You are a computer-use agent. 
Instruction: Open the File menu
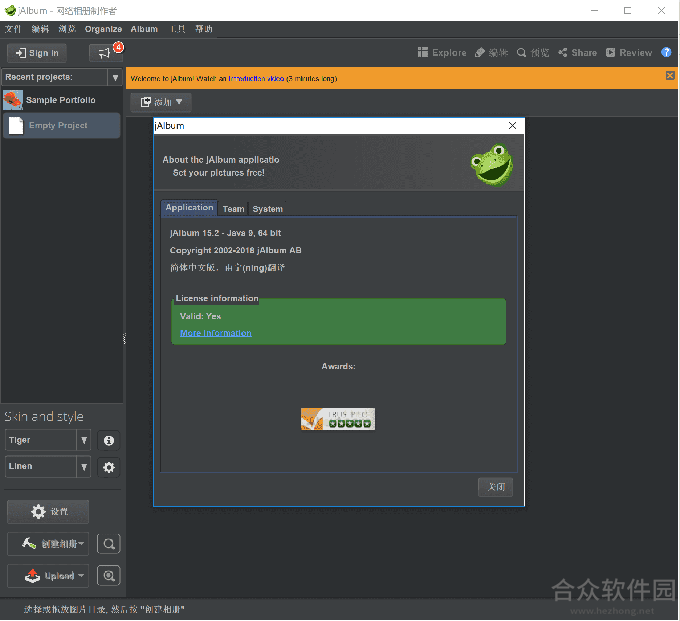(x=13, y=29)
